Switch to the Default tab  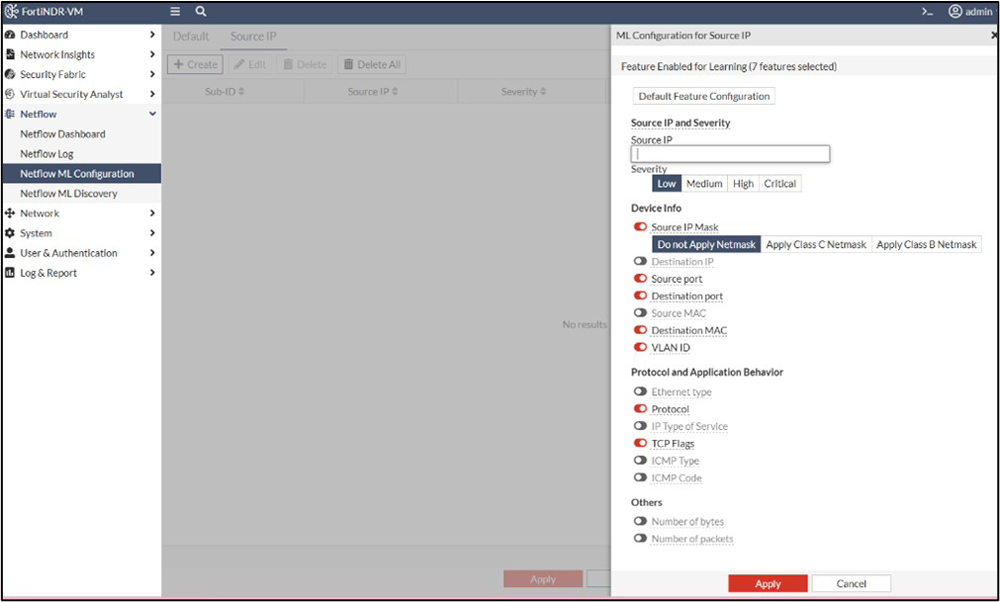tap(191, 36)
